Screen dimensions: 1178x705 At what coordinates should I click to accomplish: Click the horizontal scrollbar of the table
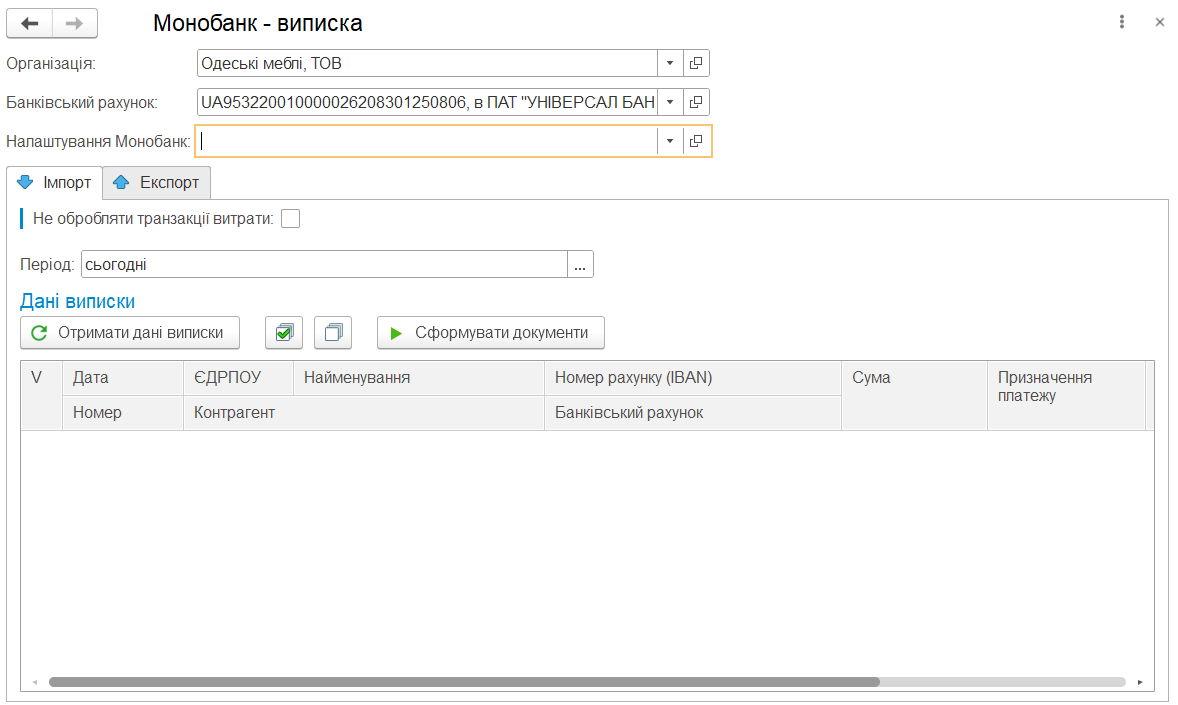464,682
